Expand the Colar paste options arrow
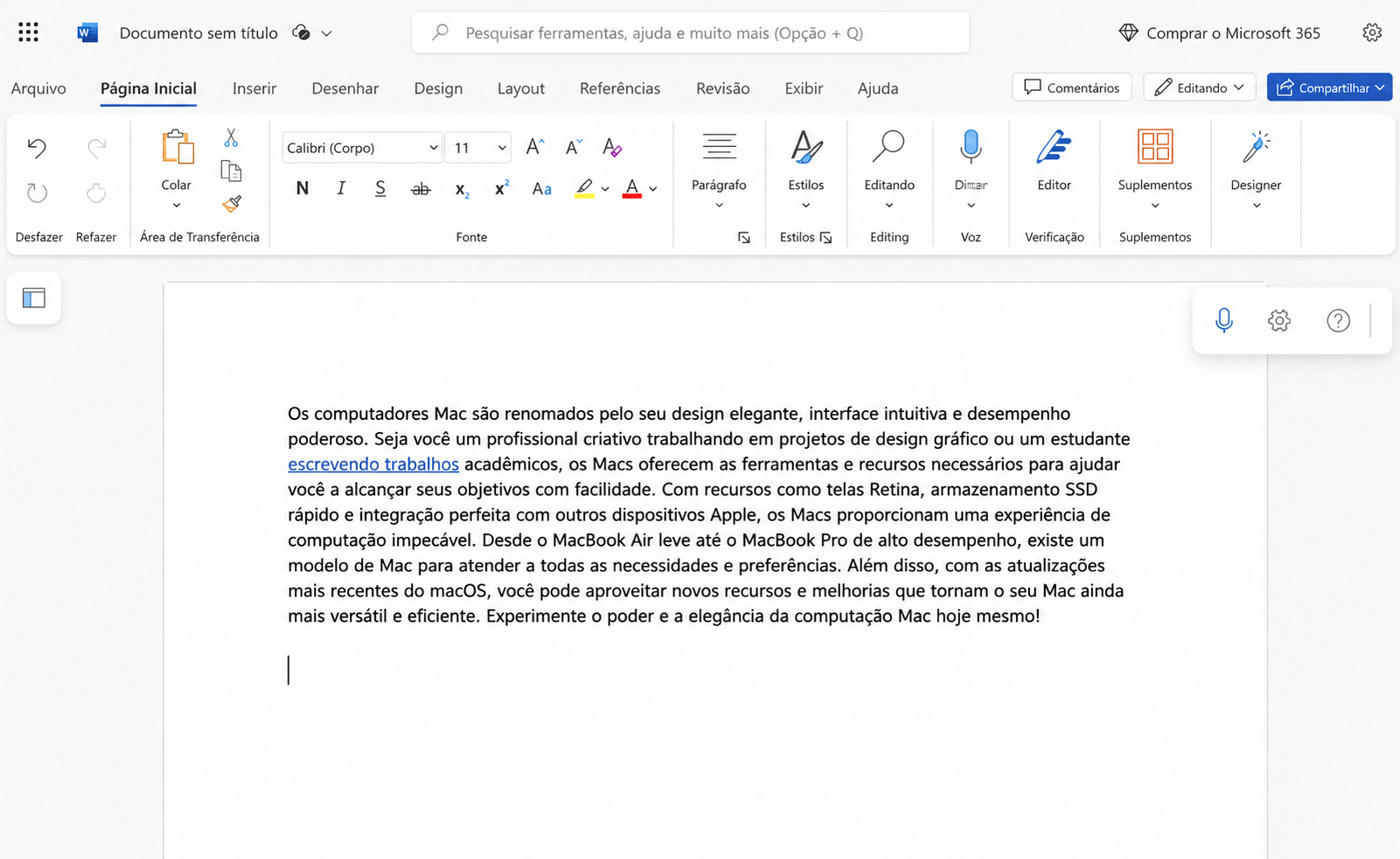1400x859 pixels. (x=177, y=206)
